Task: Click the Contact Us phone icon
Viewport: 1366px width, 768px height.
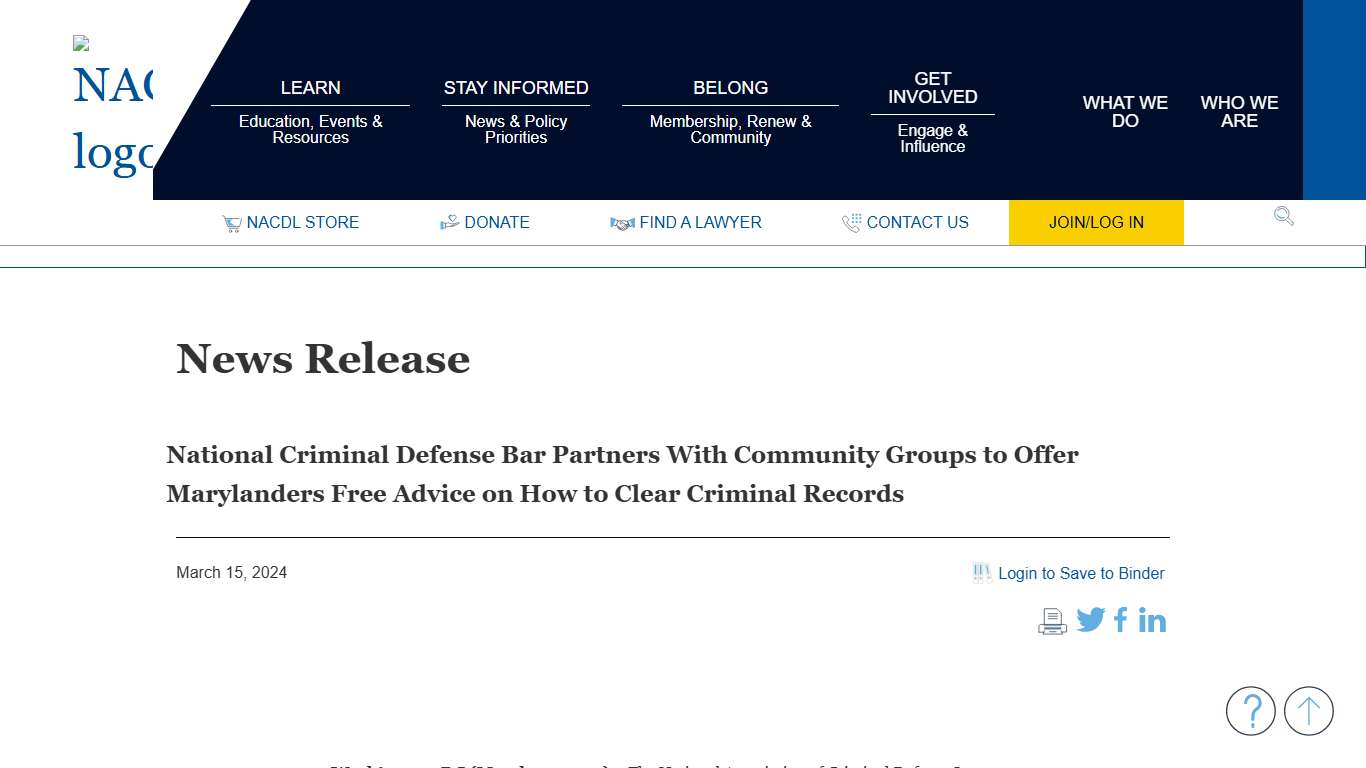Action: pos(851,222)
